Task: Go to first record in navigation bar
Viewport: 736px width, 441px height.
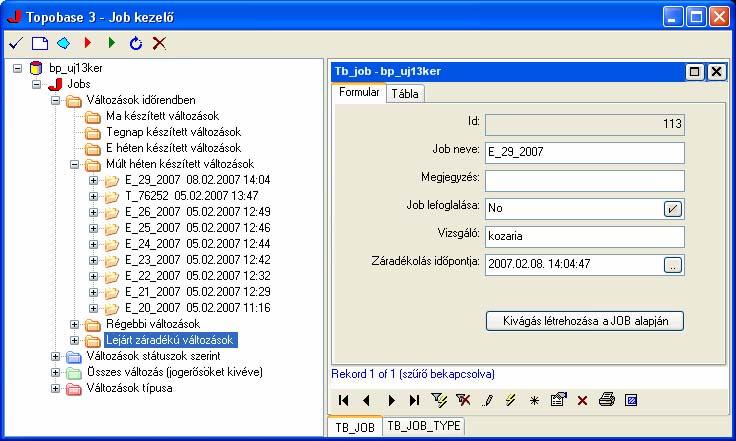Action: tap(344, 400)
